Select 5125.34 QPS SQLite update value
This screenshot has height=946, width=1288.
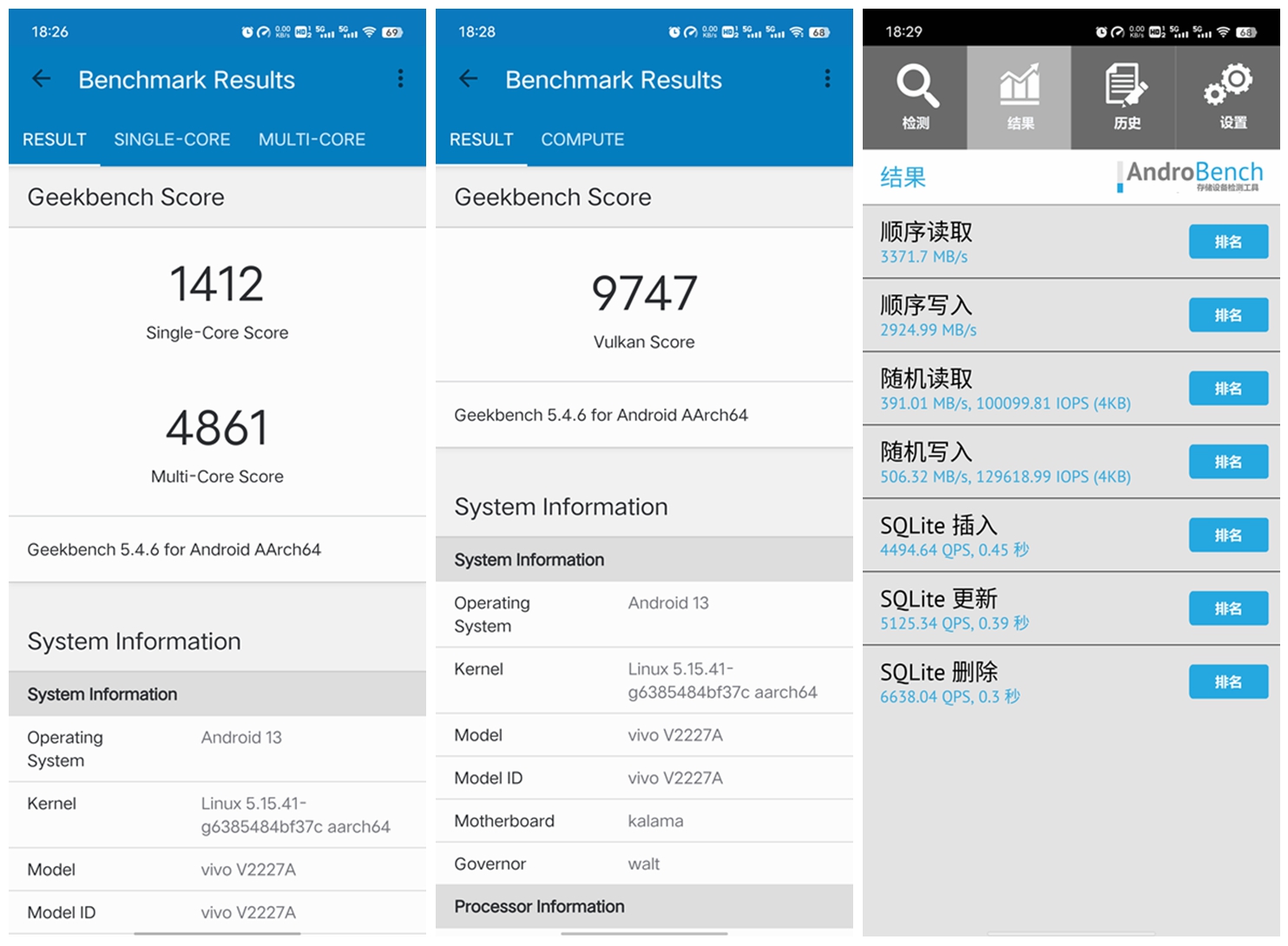point(955,623)
